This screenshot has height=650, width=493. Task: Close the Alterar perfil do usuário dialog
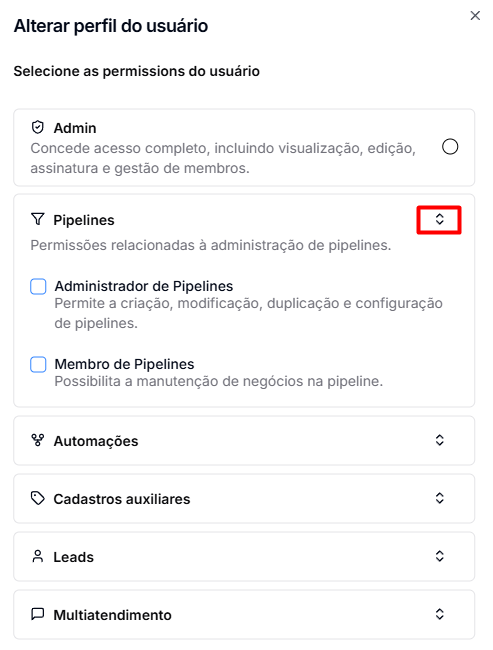(475, 16)
